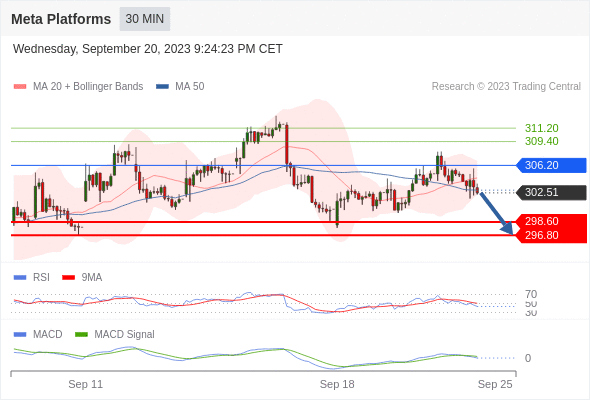Screen dimensions: 590x400
Task: Click the MA 50 blue legend swatch
Action: pyautogui.click(x=162, y=87)
